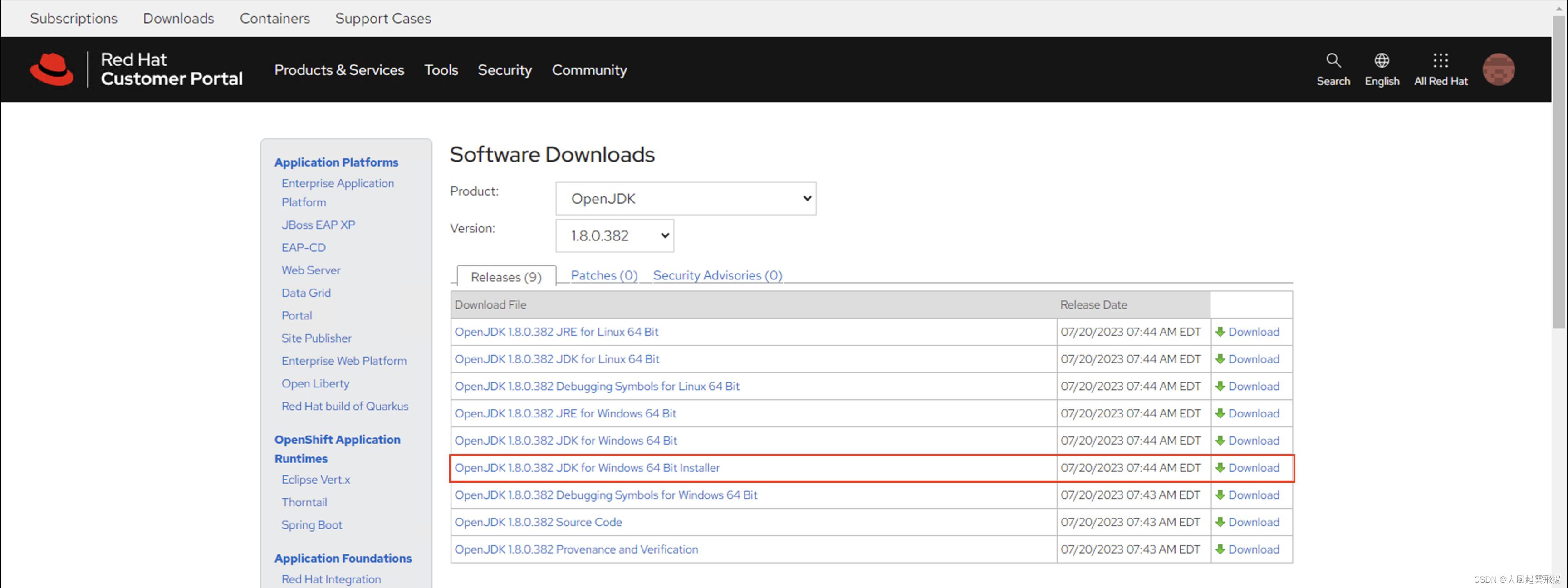Open the Version dropdown showing 1.8.0.382
This screenshot has height=588, width=1568.
614,235
